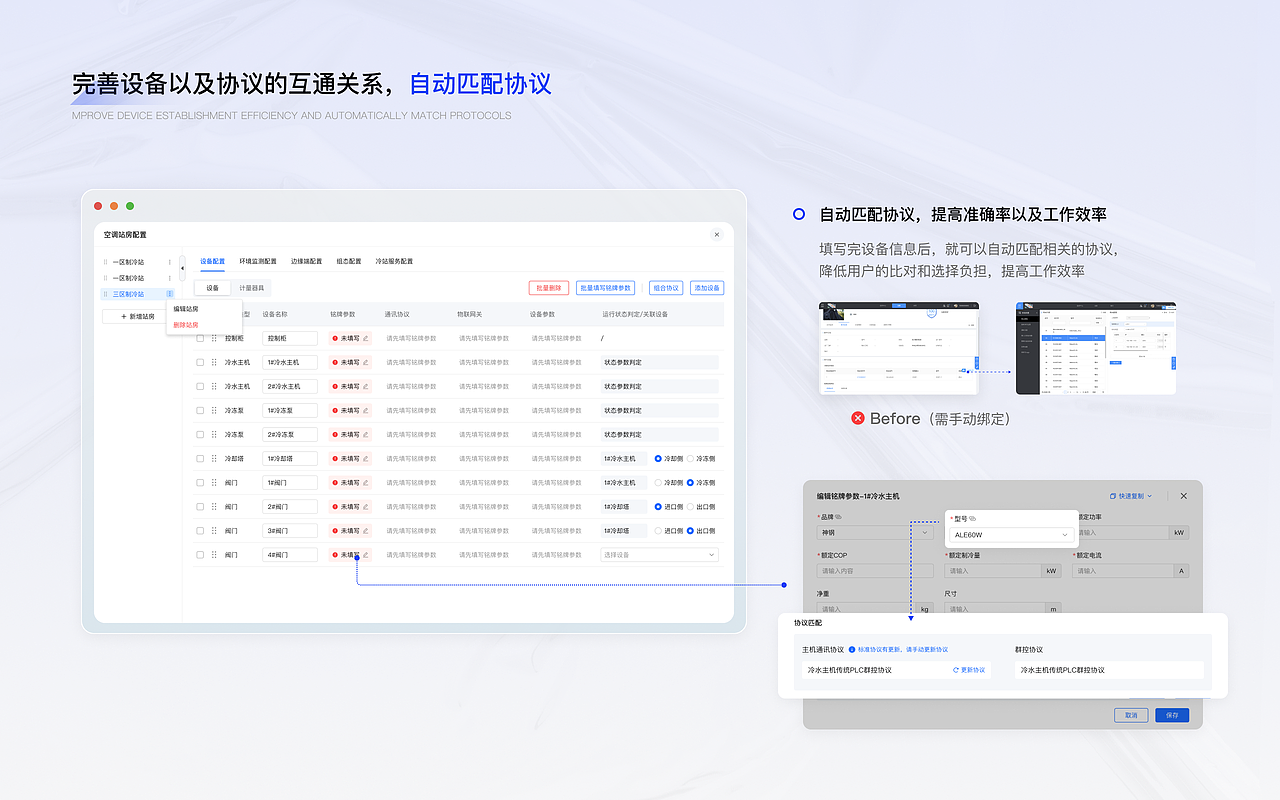This screenshot has height=800, width=1280.
Task: Open the 选择设备 dropdown in the 4#阀门 row
Action: point(659,555)
